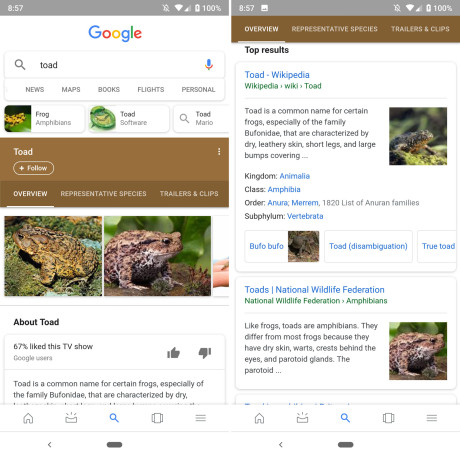Tap the thumbs down icon

point(205,352)
